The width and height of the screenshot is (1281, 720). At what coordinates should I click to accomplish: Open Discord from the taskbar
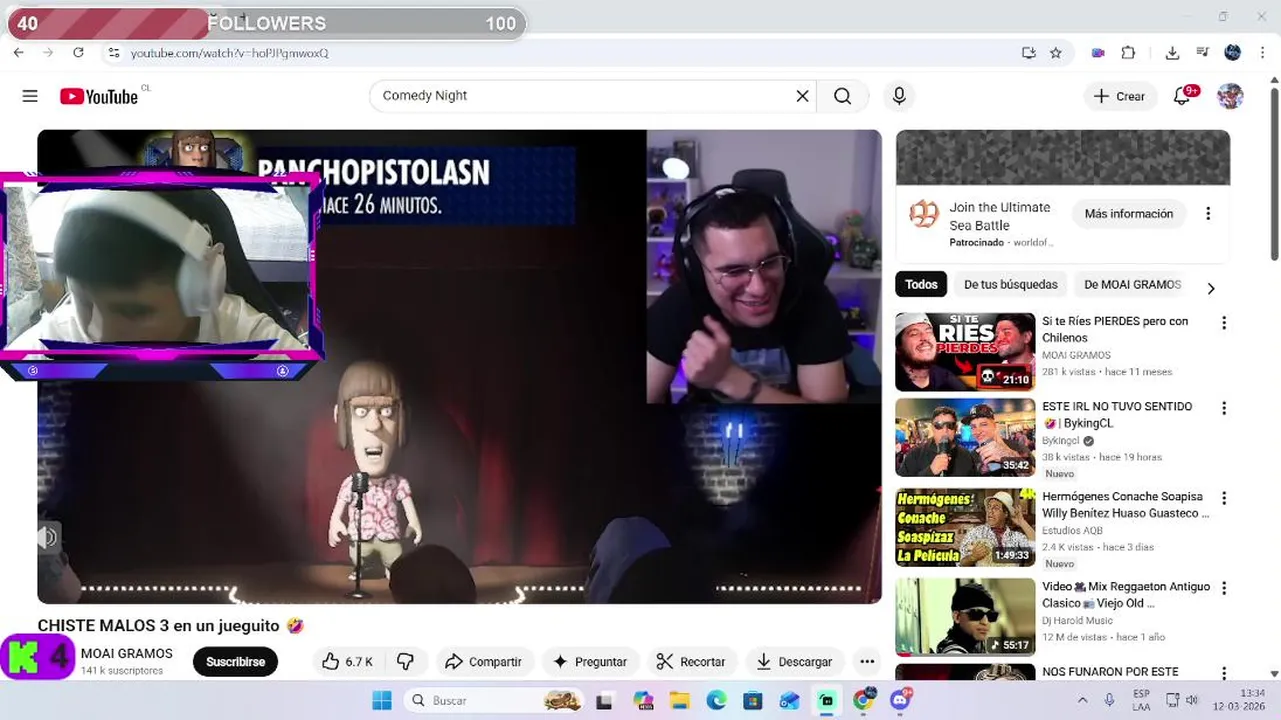[x=901, y=700]
